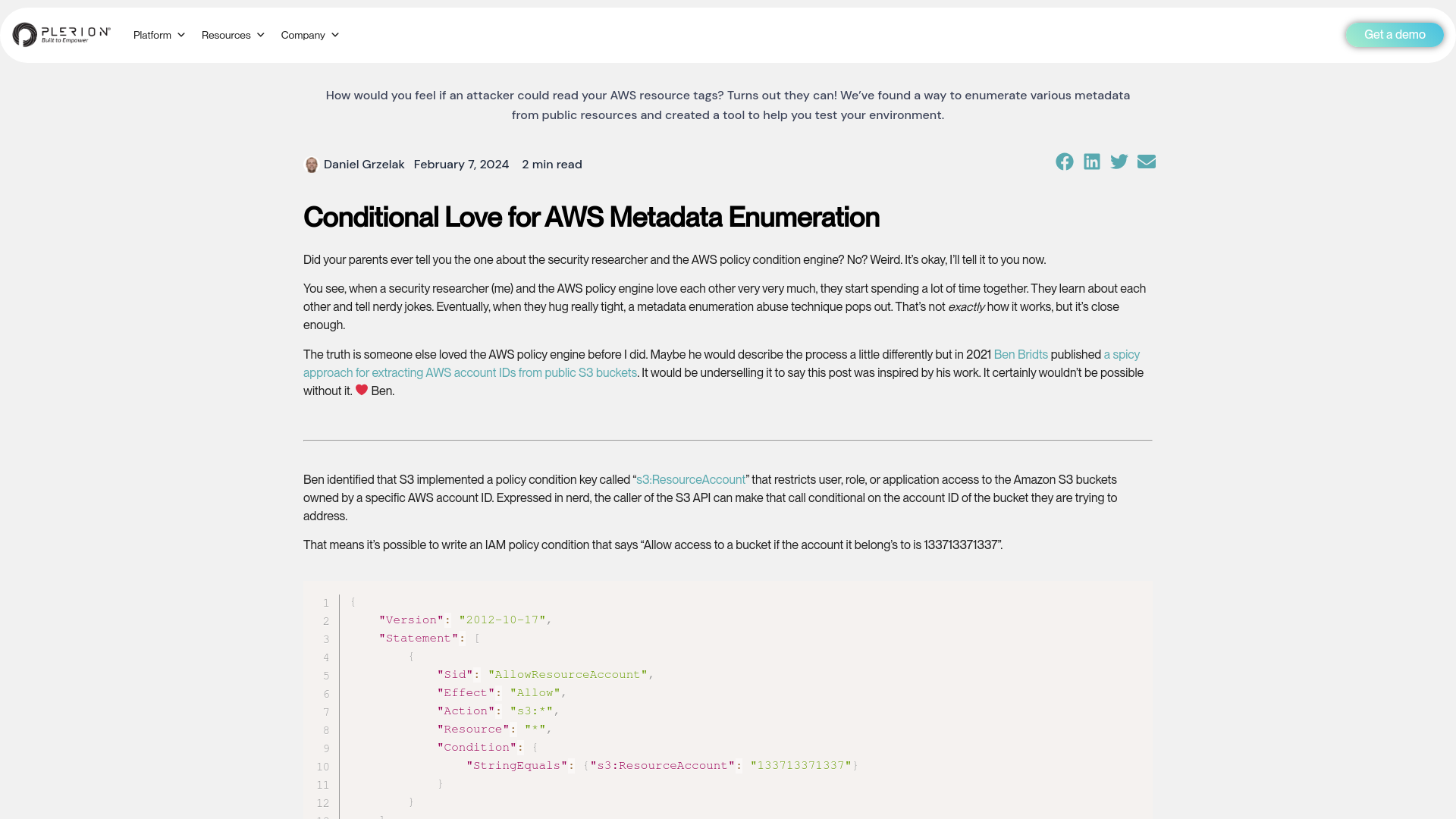This screenshot has height=819, width=1456.
Task: Click the 2 min read label
Action: click(552, 165)
